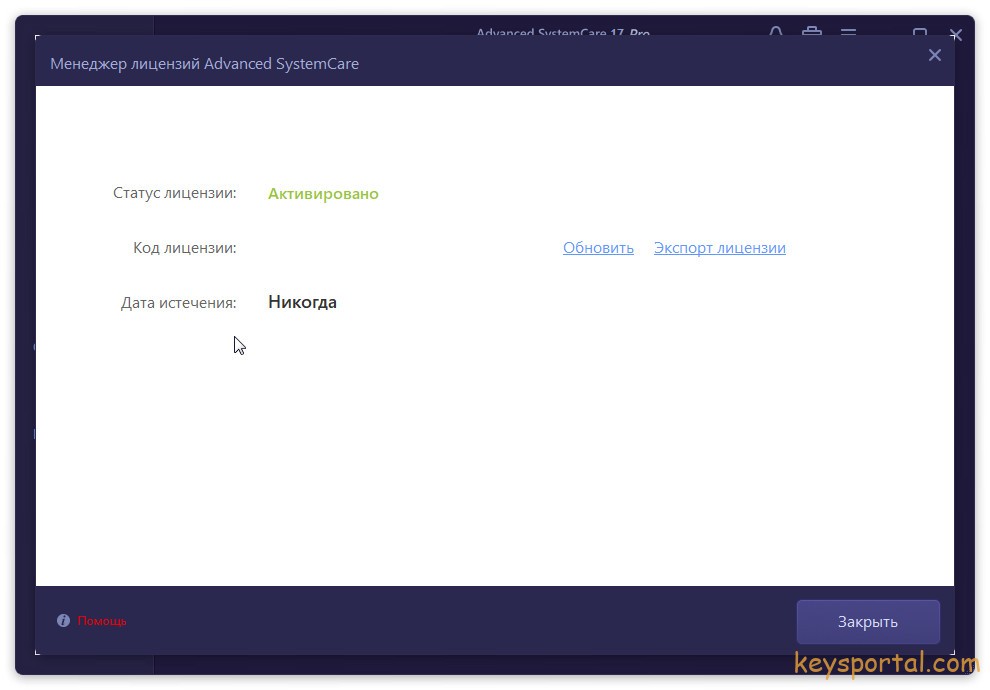Open the Обновить link

point(598,247)
